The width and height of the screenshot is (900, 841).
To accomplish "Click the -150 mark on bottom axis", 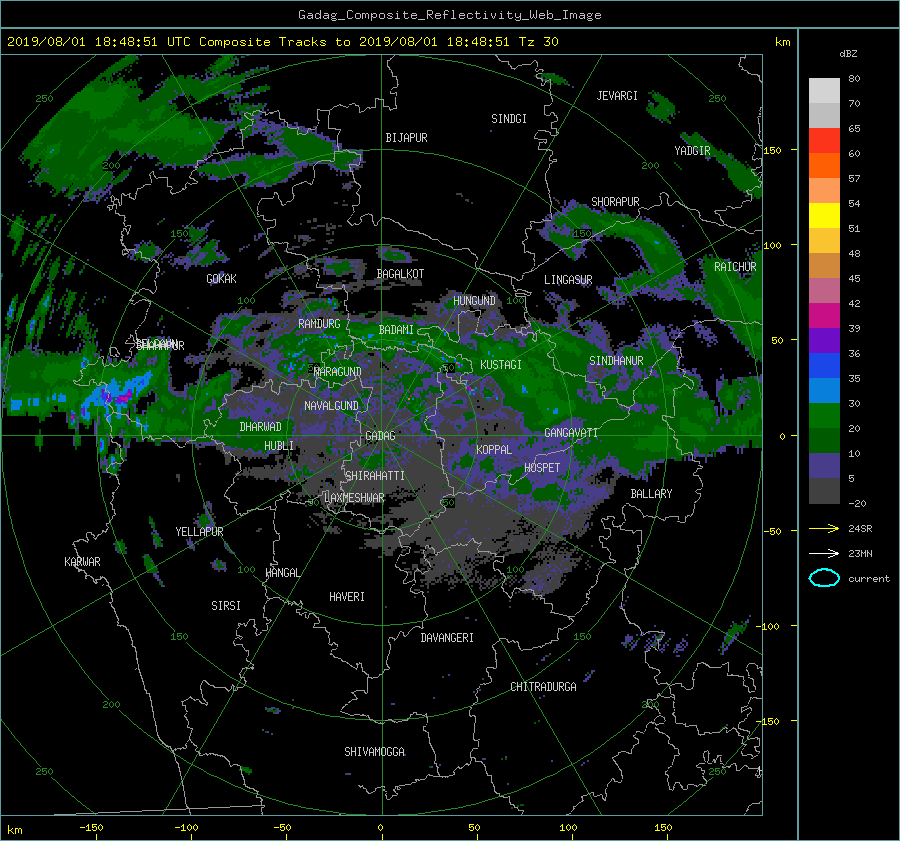I will [x=91, y=827].
